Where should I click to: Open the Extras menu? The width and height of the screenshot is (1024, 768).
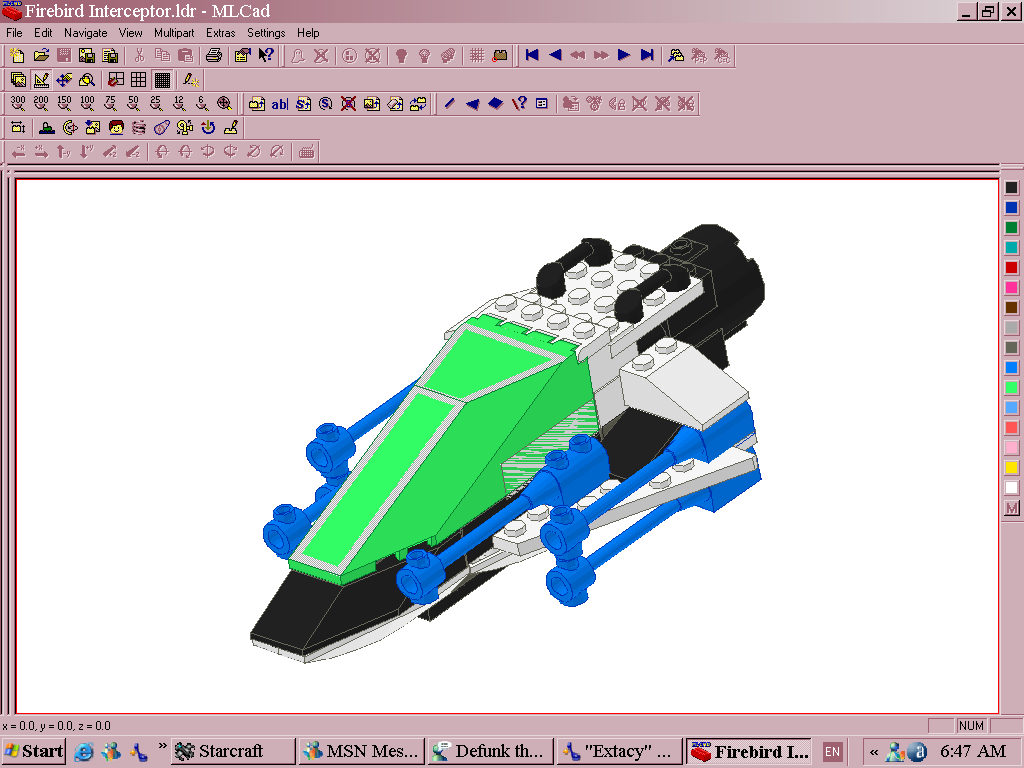click(x=220, y=32)
